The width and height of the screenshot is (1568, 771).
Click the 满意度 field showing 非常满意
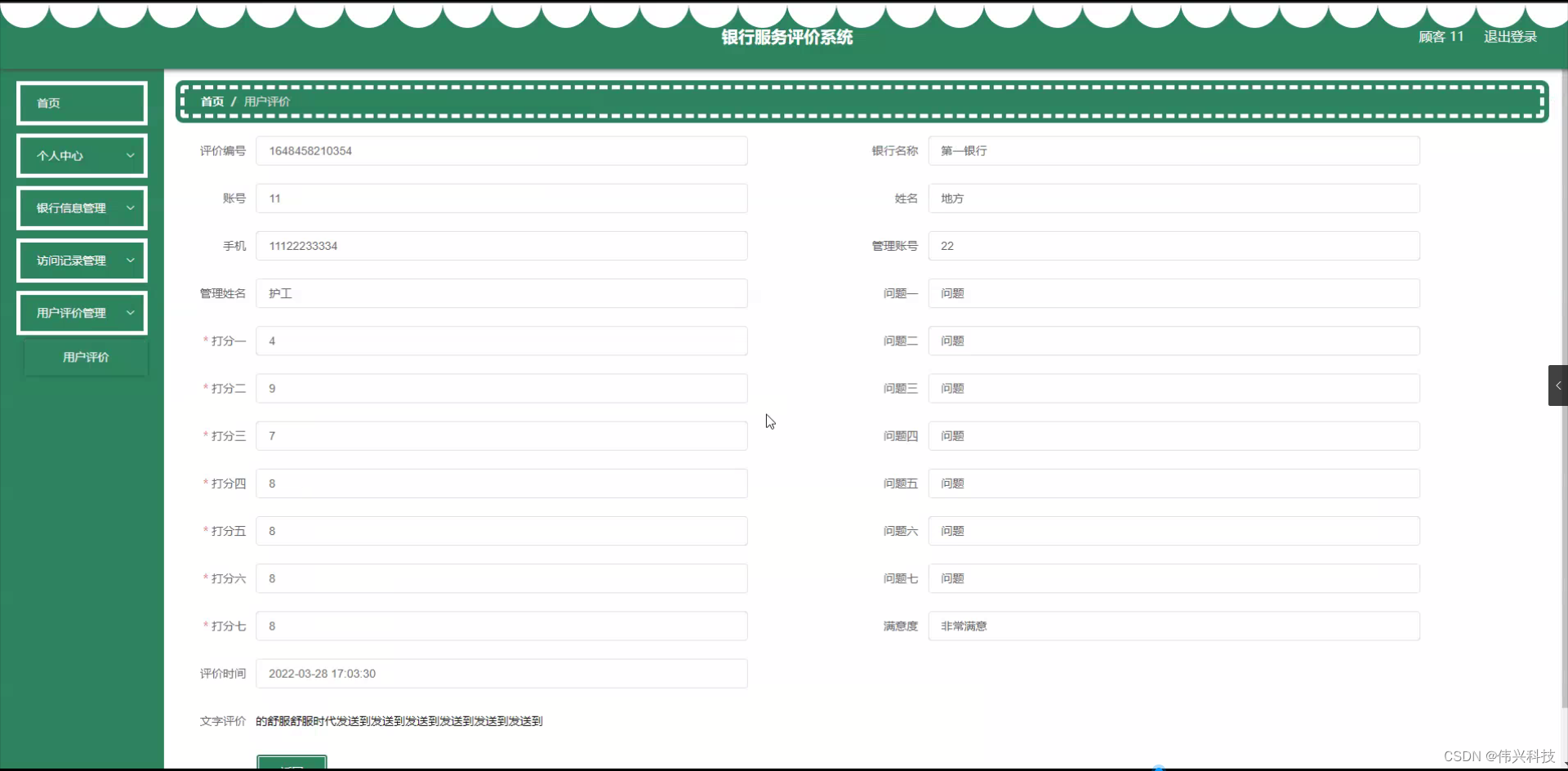point(1172,626)
